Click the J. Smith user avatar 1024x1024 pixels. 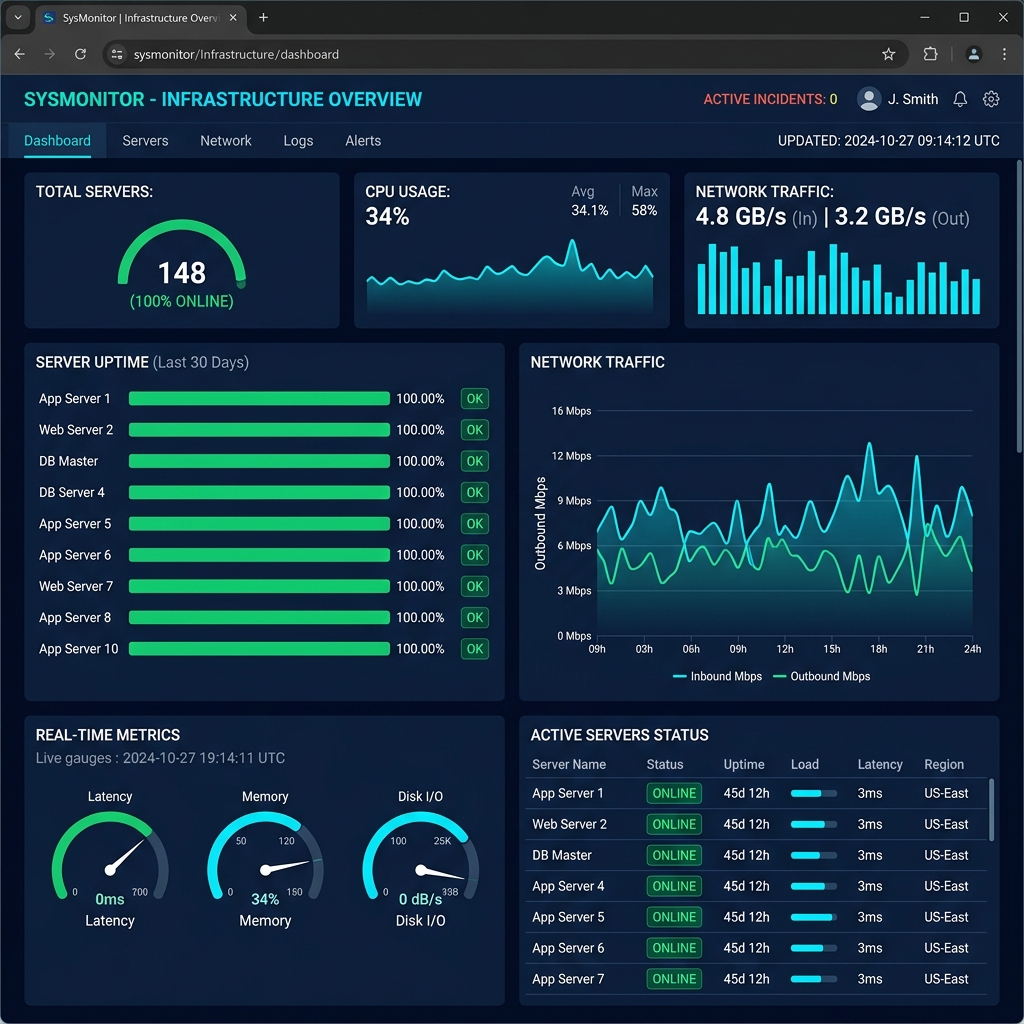tap(869, 99)
